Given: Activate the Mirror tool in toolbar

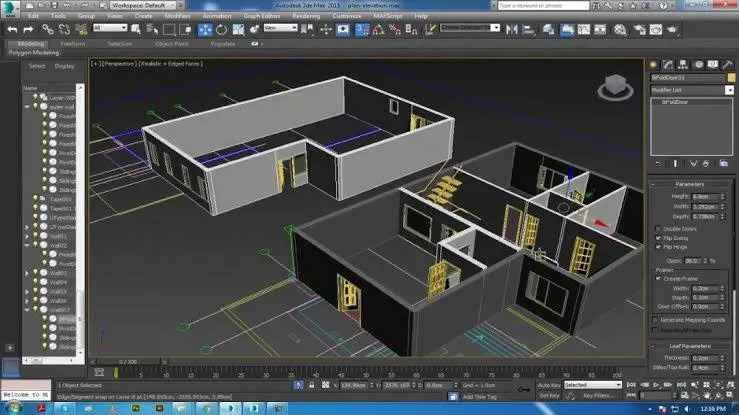Looking at the screenshot, I should [x=512, y=30].
